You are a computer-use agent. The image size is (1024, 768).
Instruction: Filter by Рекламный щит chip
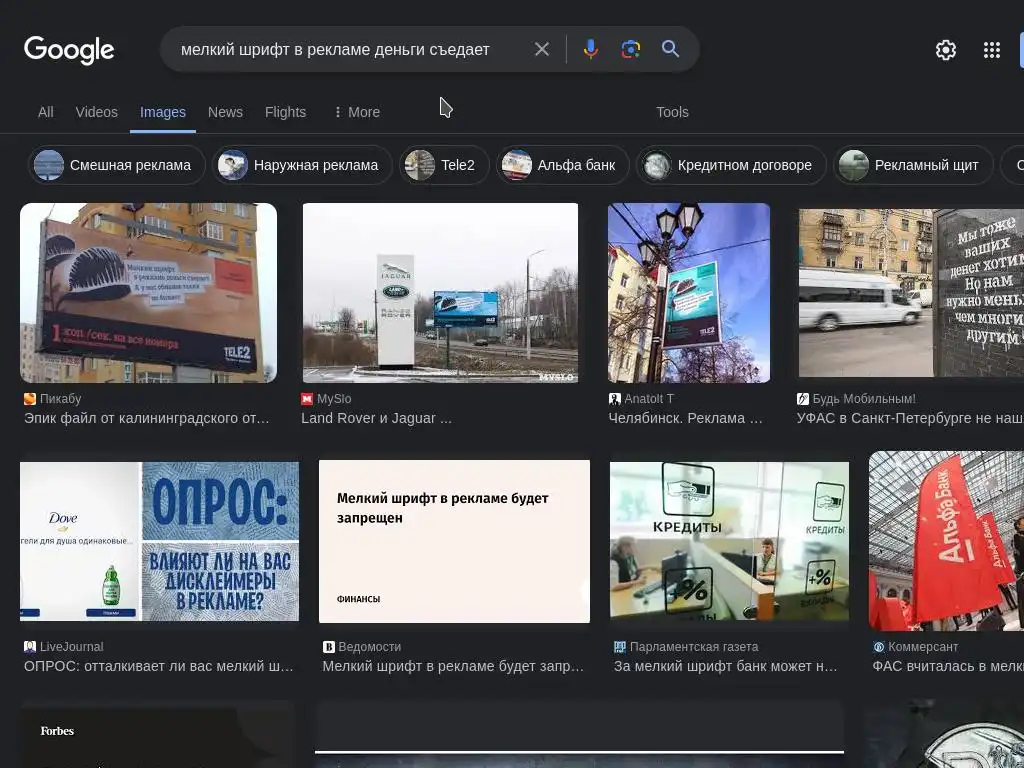(913, 165)
